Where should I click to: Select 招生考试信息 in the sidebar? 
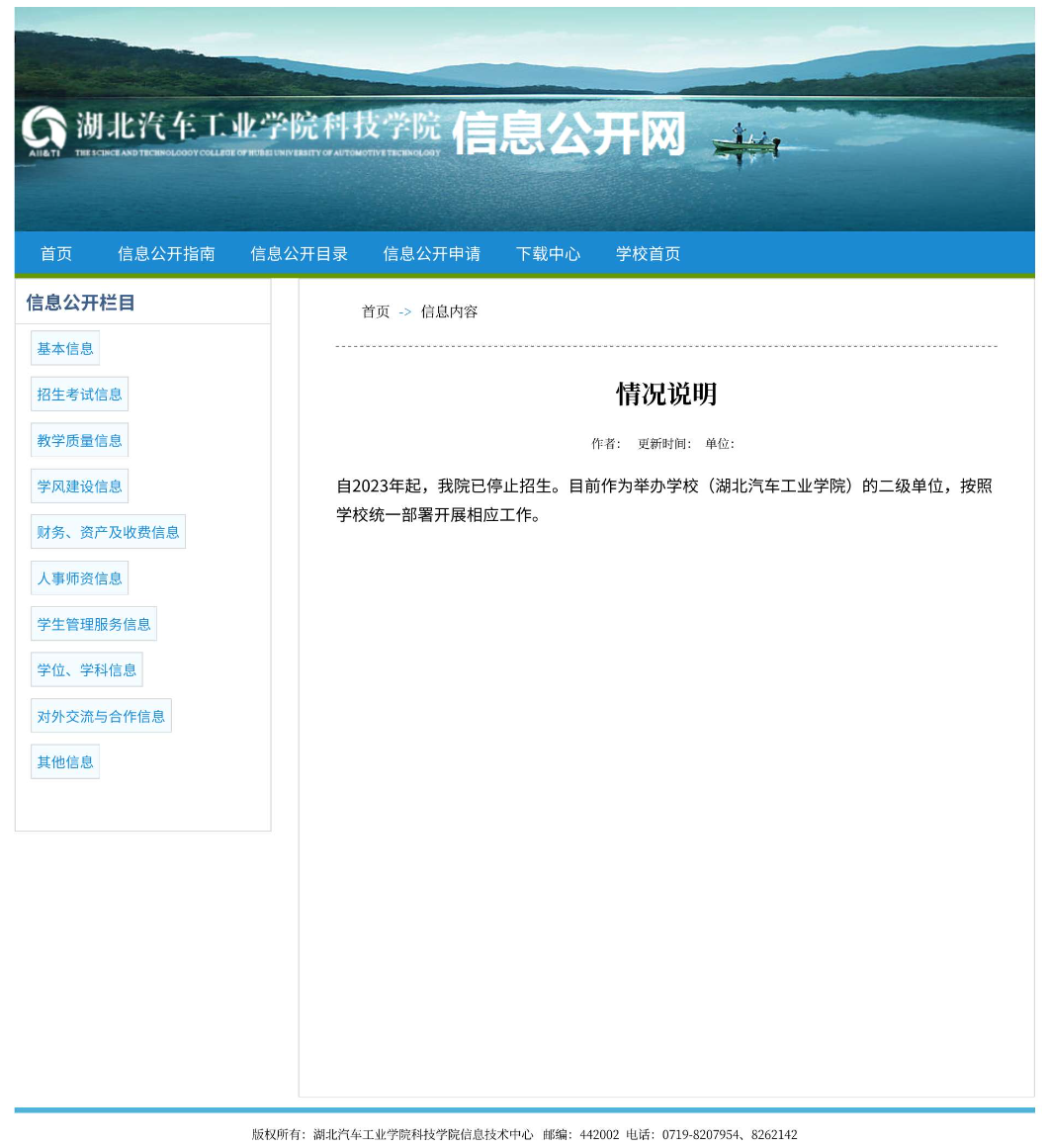[79, 395]
